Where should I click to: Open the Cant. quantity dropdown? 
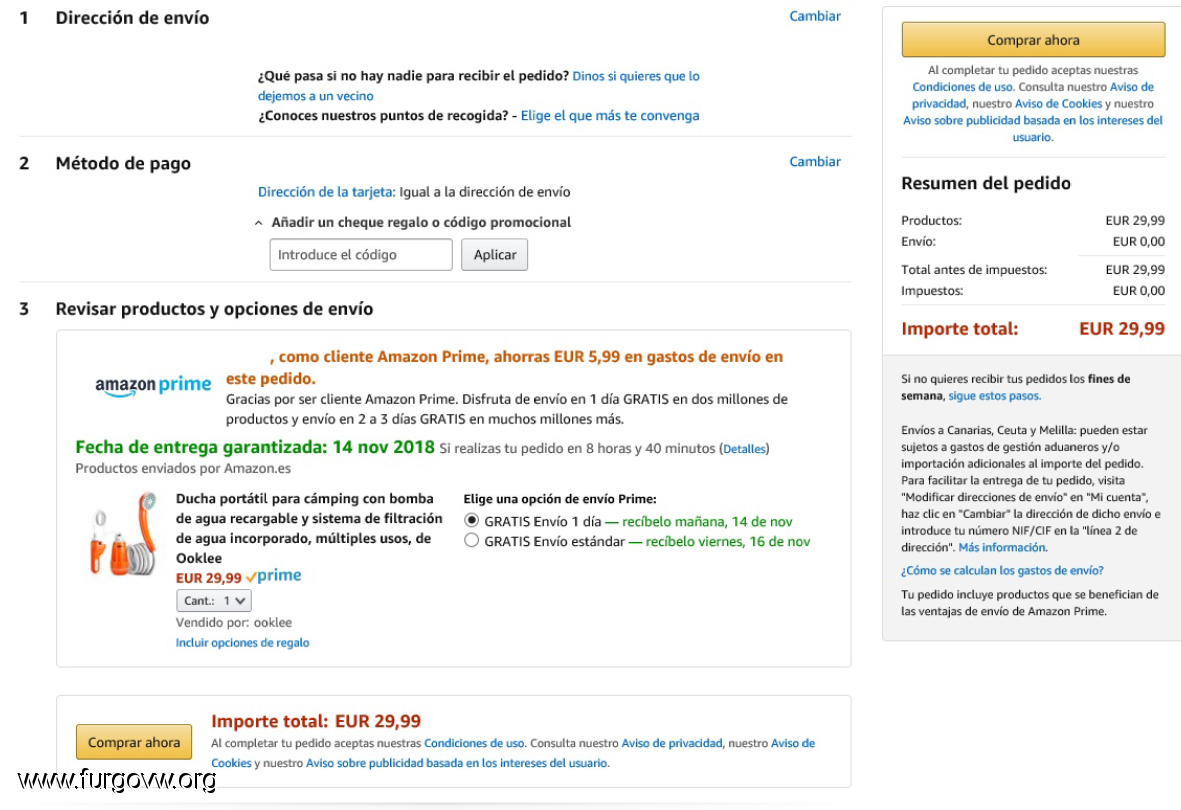214,601
